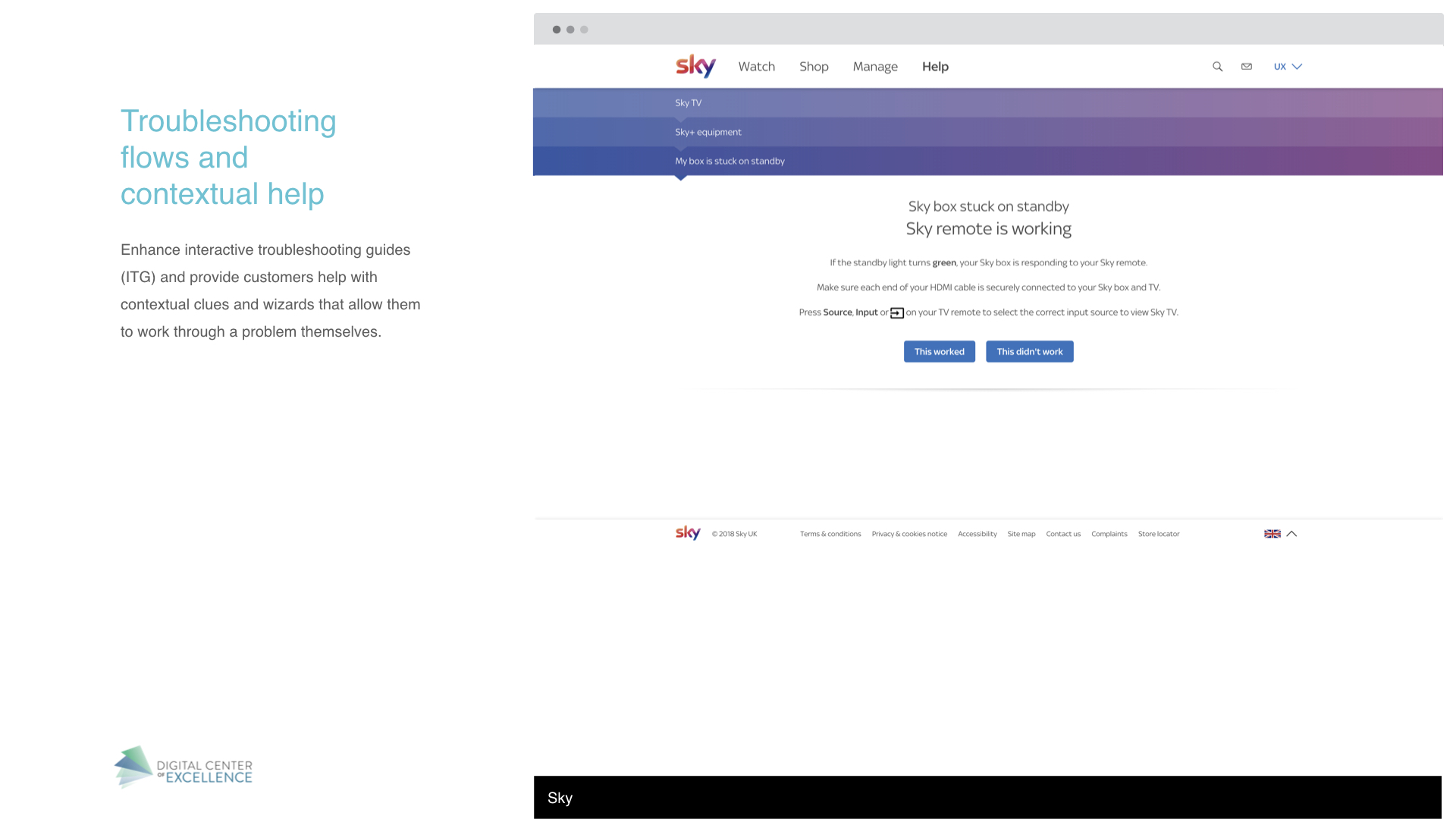Open the Store locator link
This screenshot has height=819, width=1456.
tap(1158, 534)
